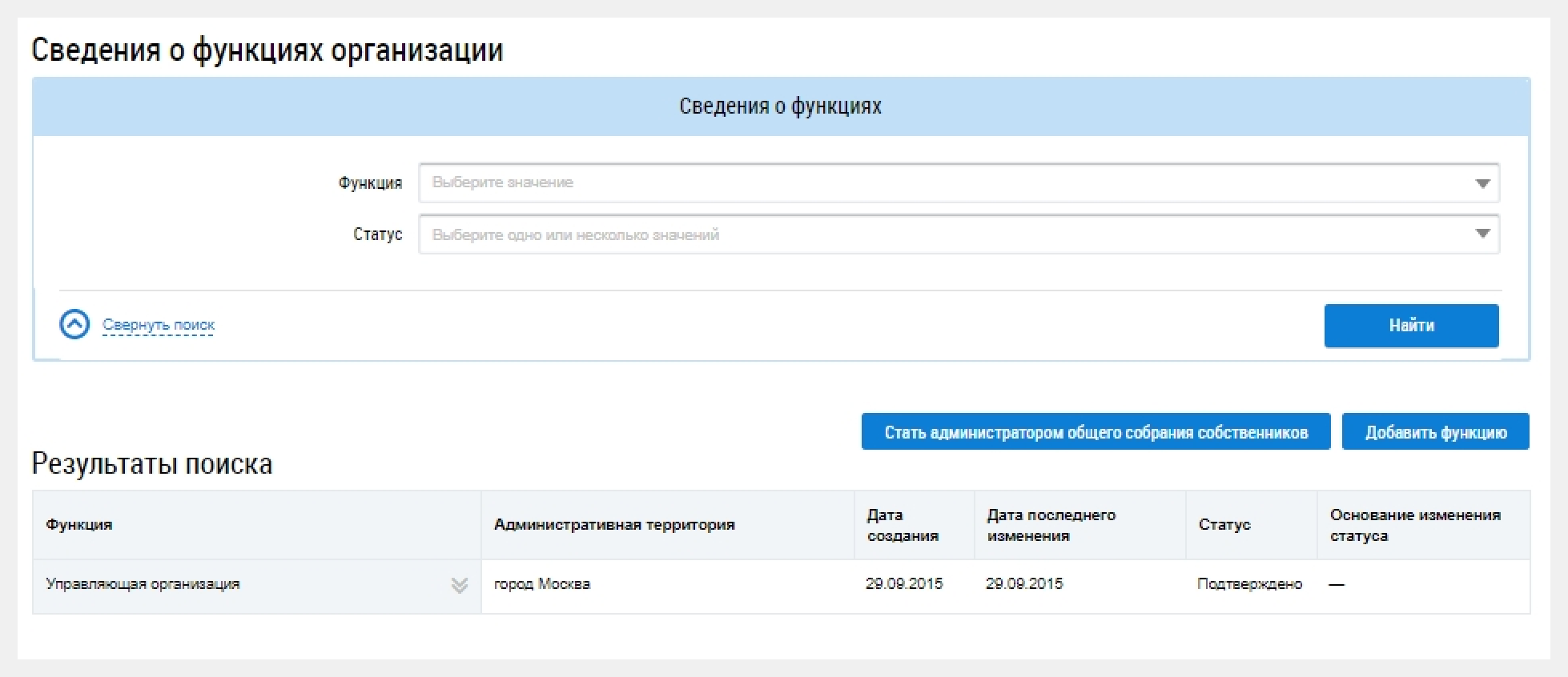Screen dimensions: 1568x677
Task: Click the Дата создания column header
Action: tap(903, 525)
